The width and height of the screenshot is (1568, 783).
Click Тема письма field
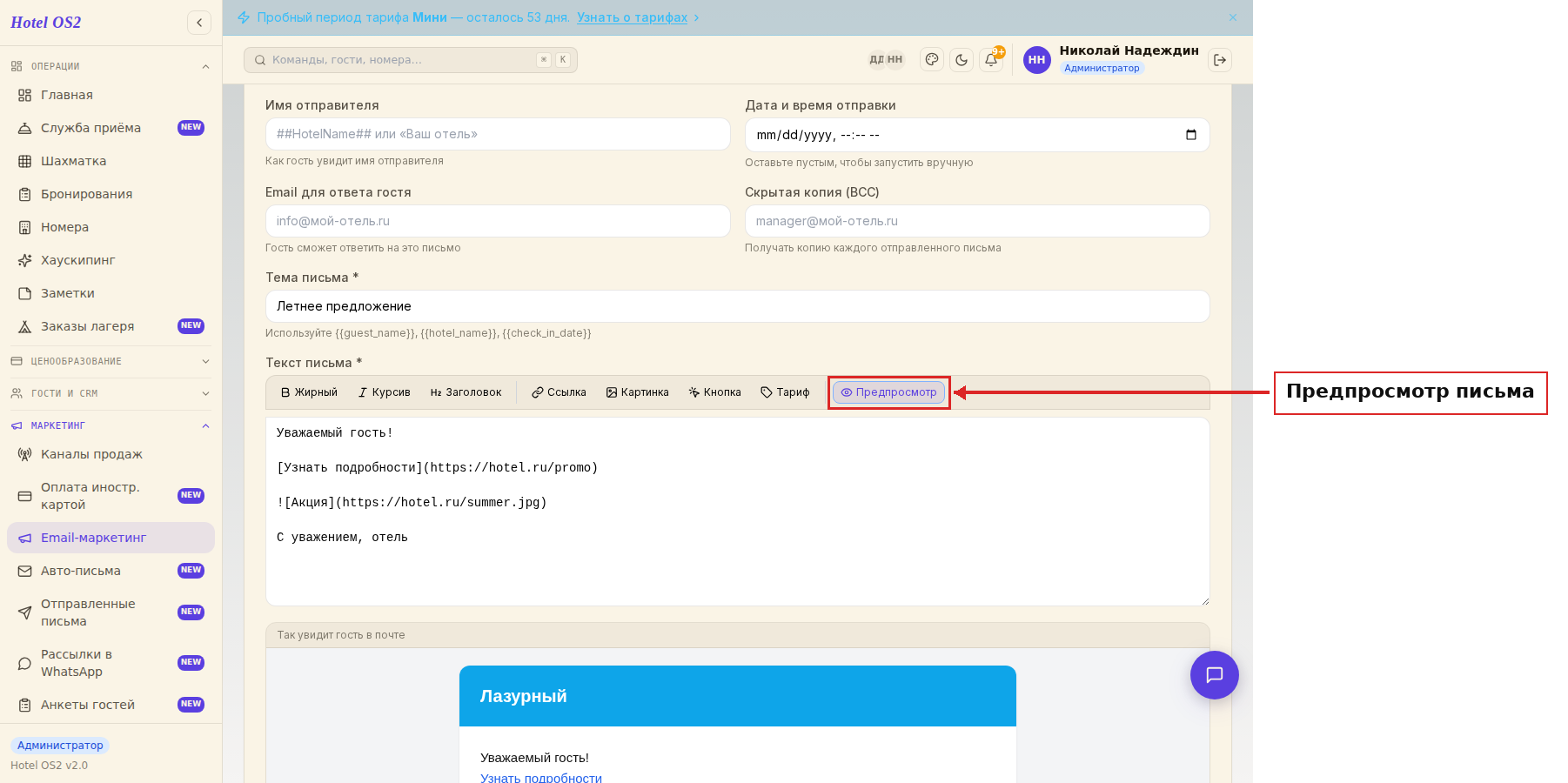click(738, 306)
